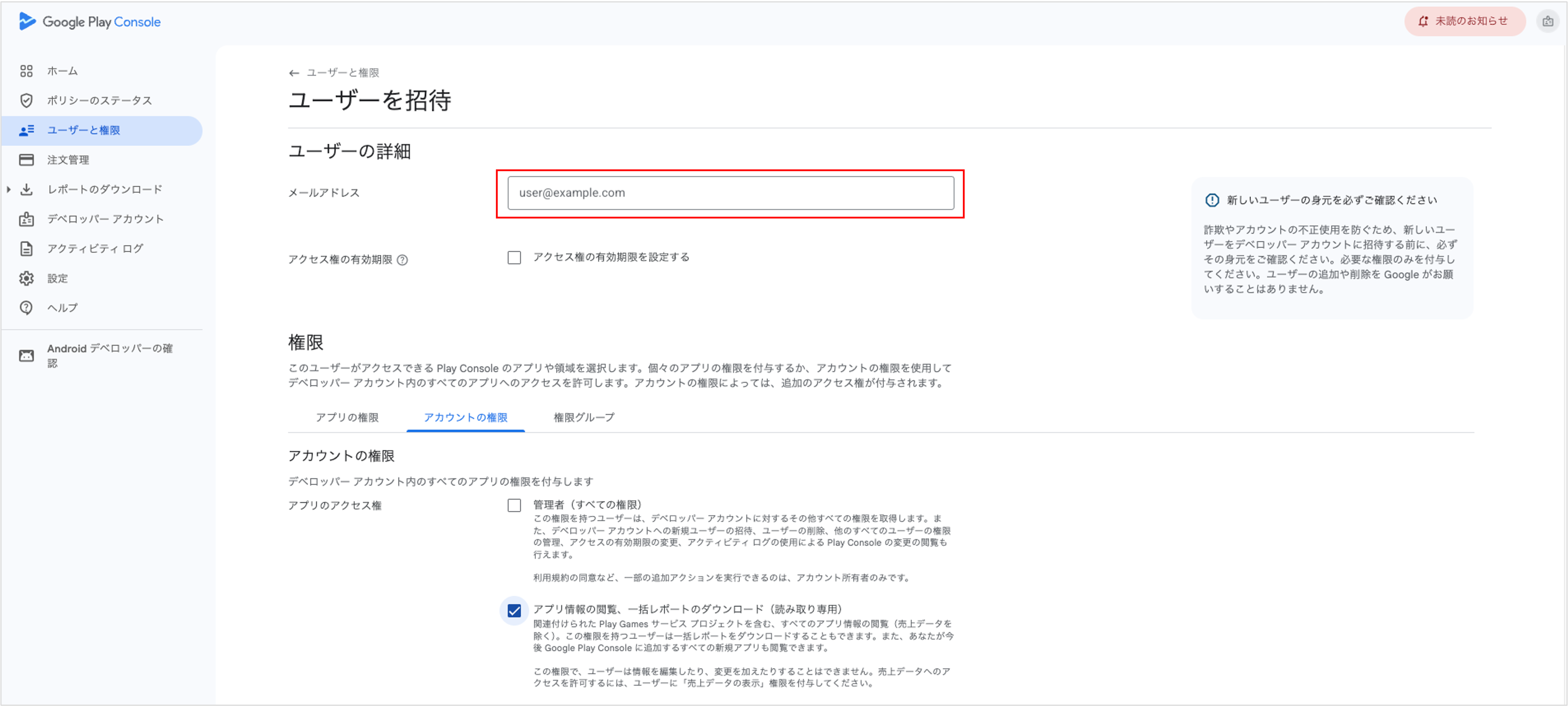Click the デベロッパー アカウント badge icon

point(26,219)
